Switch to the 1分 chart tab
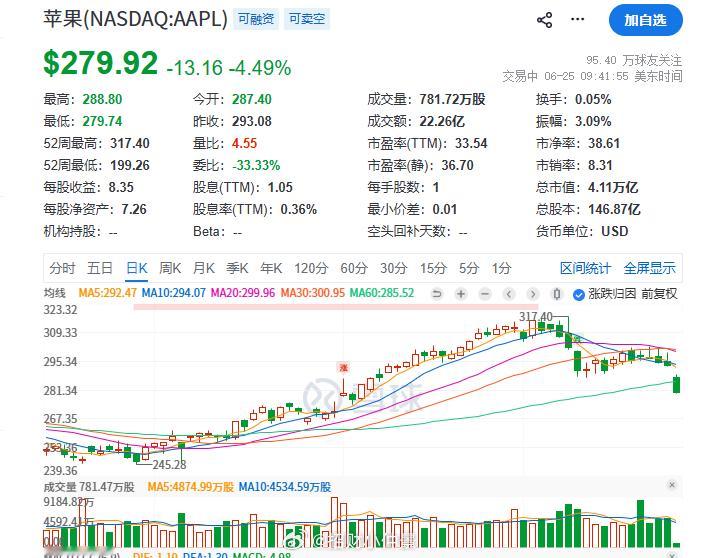The height and width of the screenshot is (558, 702). 501,268
